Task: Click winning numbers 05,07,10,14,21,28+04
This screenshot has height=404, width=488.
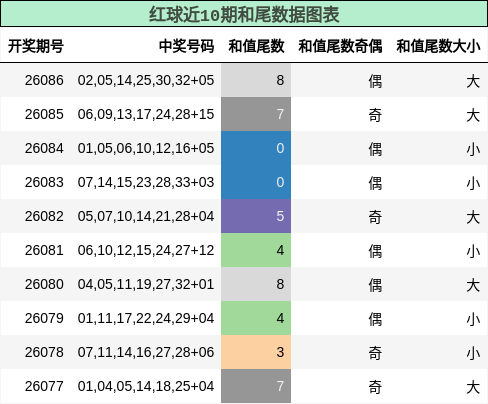Action: 146,216
